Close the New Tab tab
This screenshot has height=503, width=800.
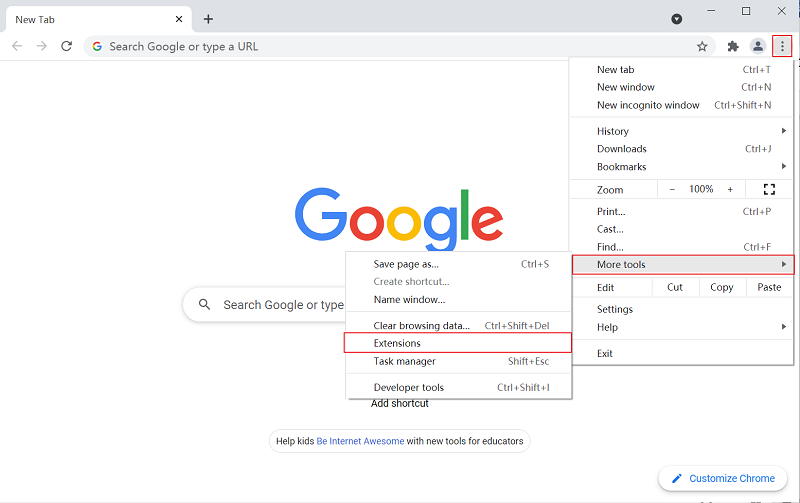179,19
